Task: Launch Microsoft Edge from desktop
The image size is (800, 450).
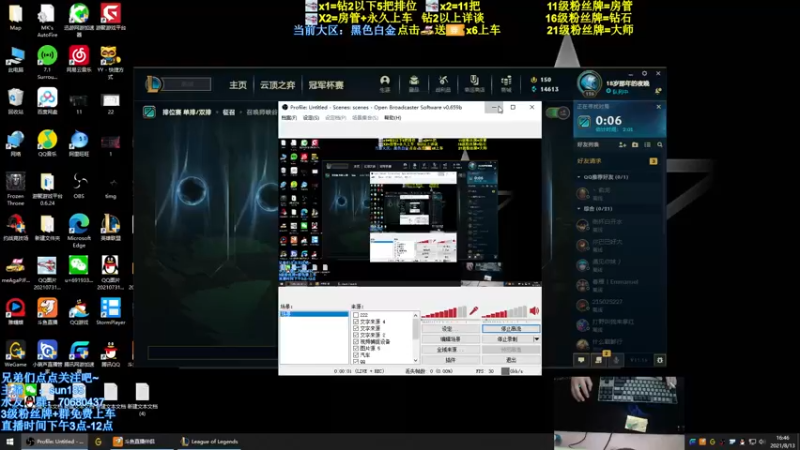Action: (x=79, y=231)
